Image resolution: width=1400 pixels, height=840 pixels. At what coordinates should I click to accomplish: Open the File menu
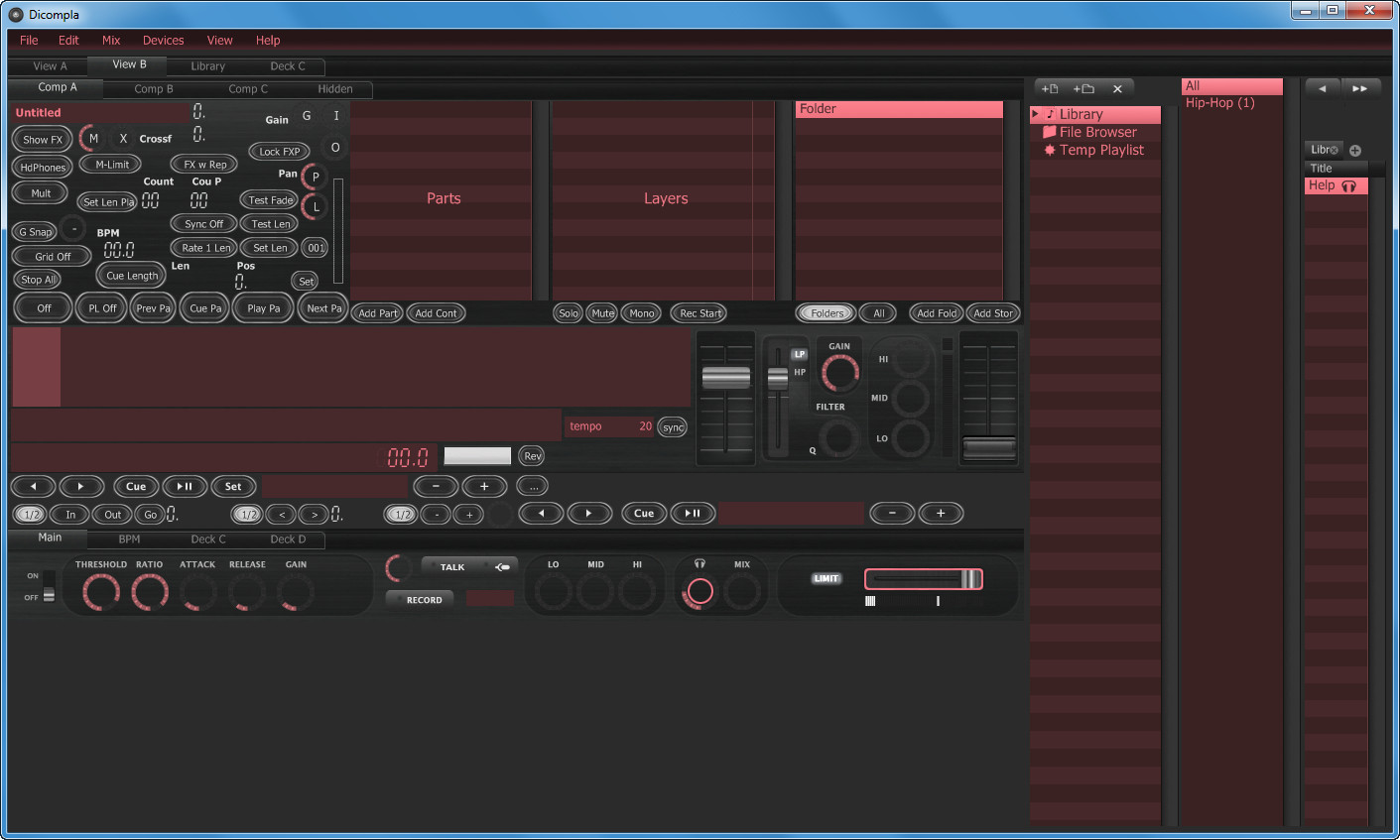click(29, 41)
